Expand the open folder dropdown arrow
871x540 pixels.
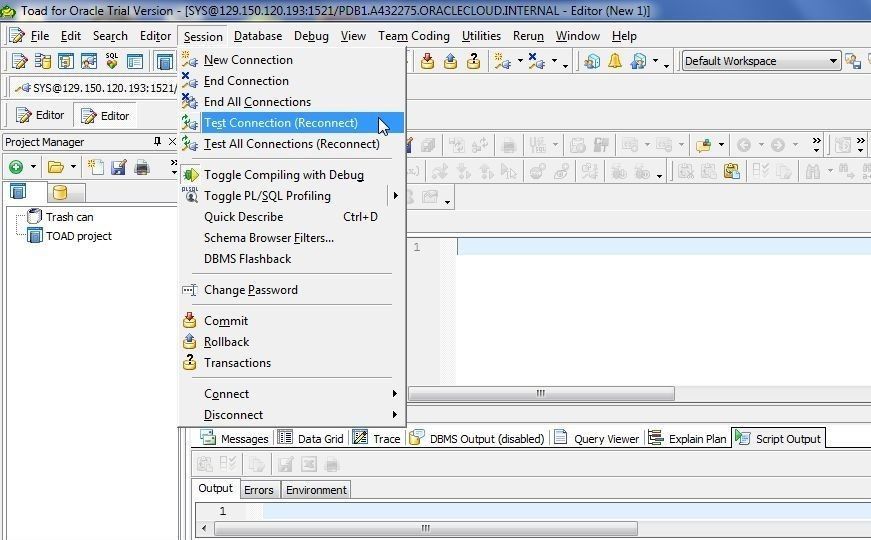tap(73, 167)
